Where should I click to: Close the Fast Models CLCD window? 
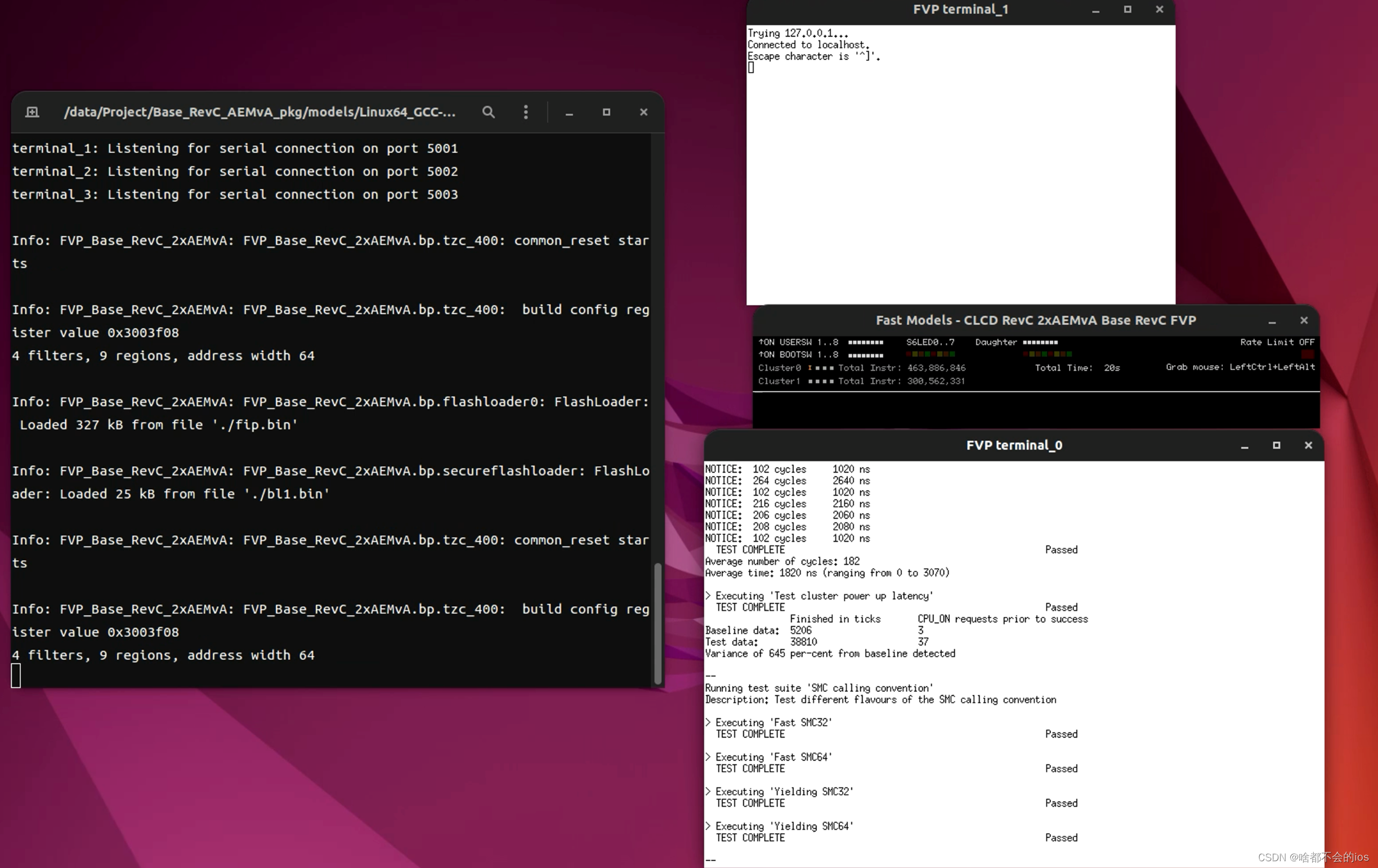coord(1304,320)
